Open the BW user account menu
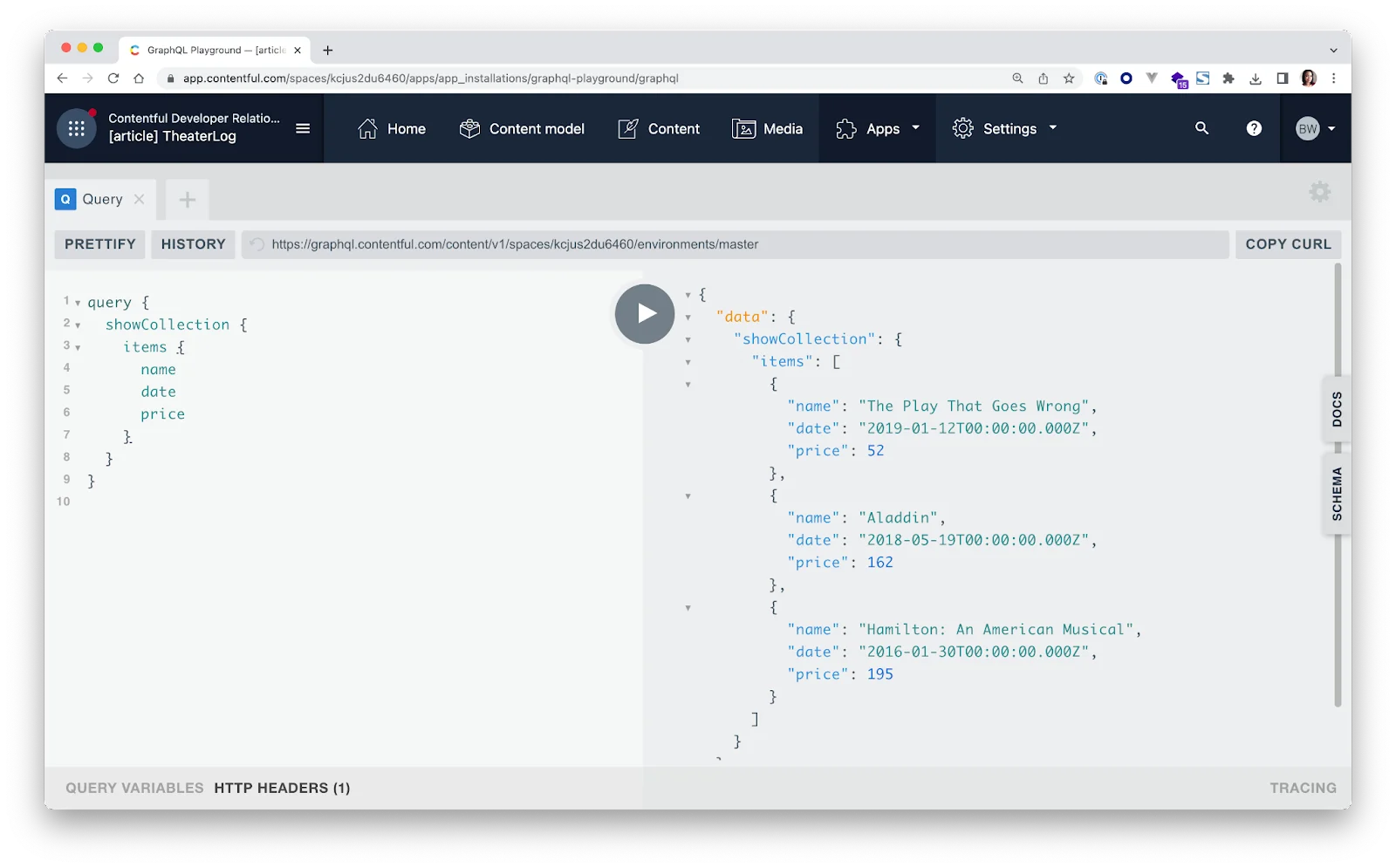The image size is (1396, 868). pos(1315,129)
